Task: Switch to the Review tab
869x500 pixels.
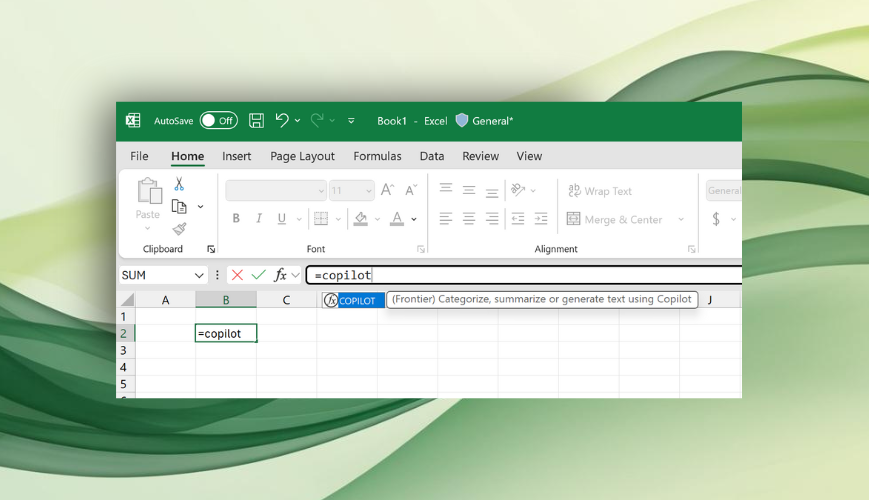Action: pyautogui.click(x=480, y=156)
